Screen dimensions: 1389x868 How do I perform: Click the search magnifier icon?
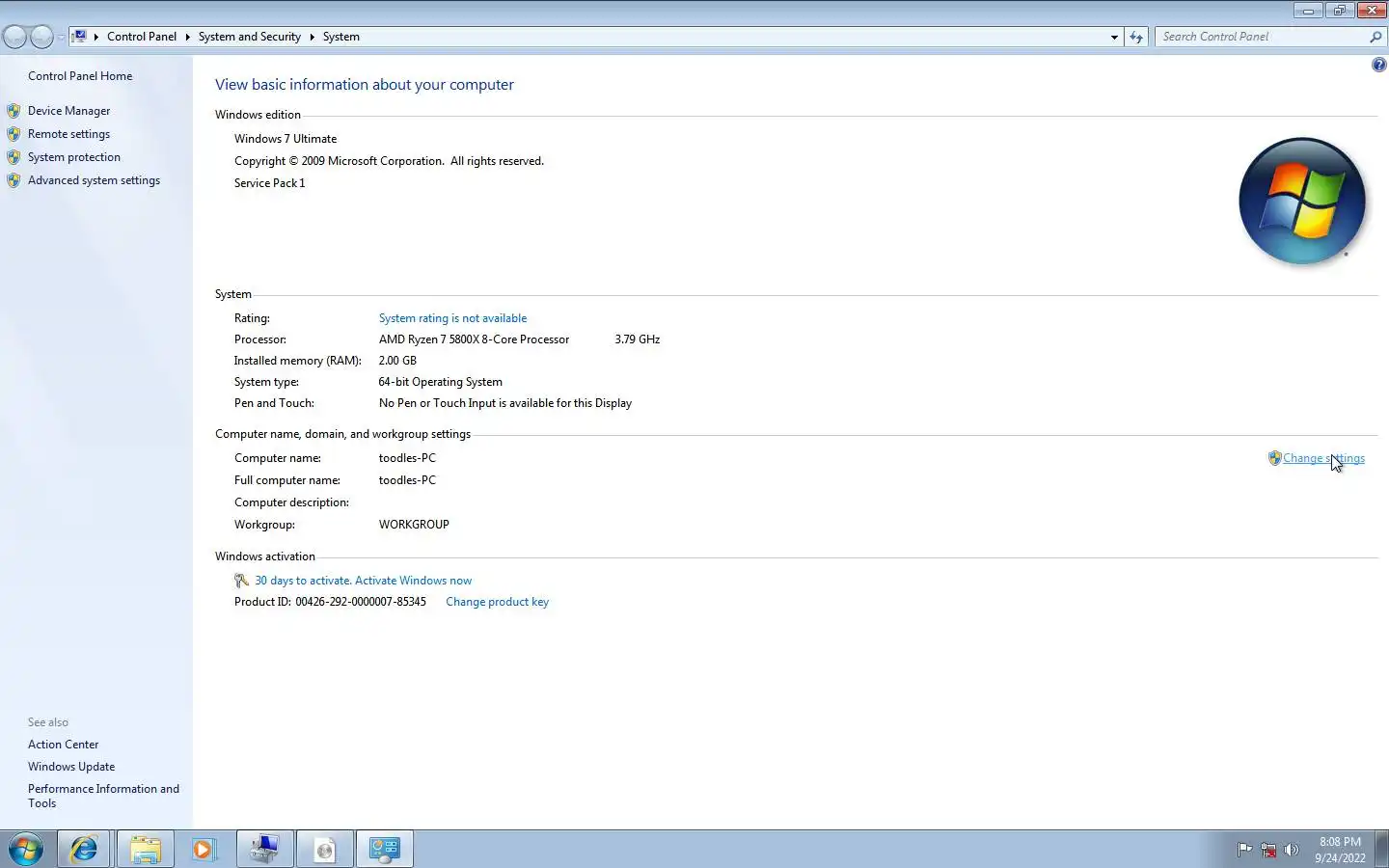tap(1375, 37)
